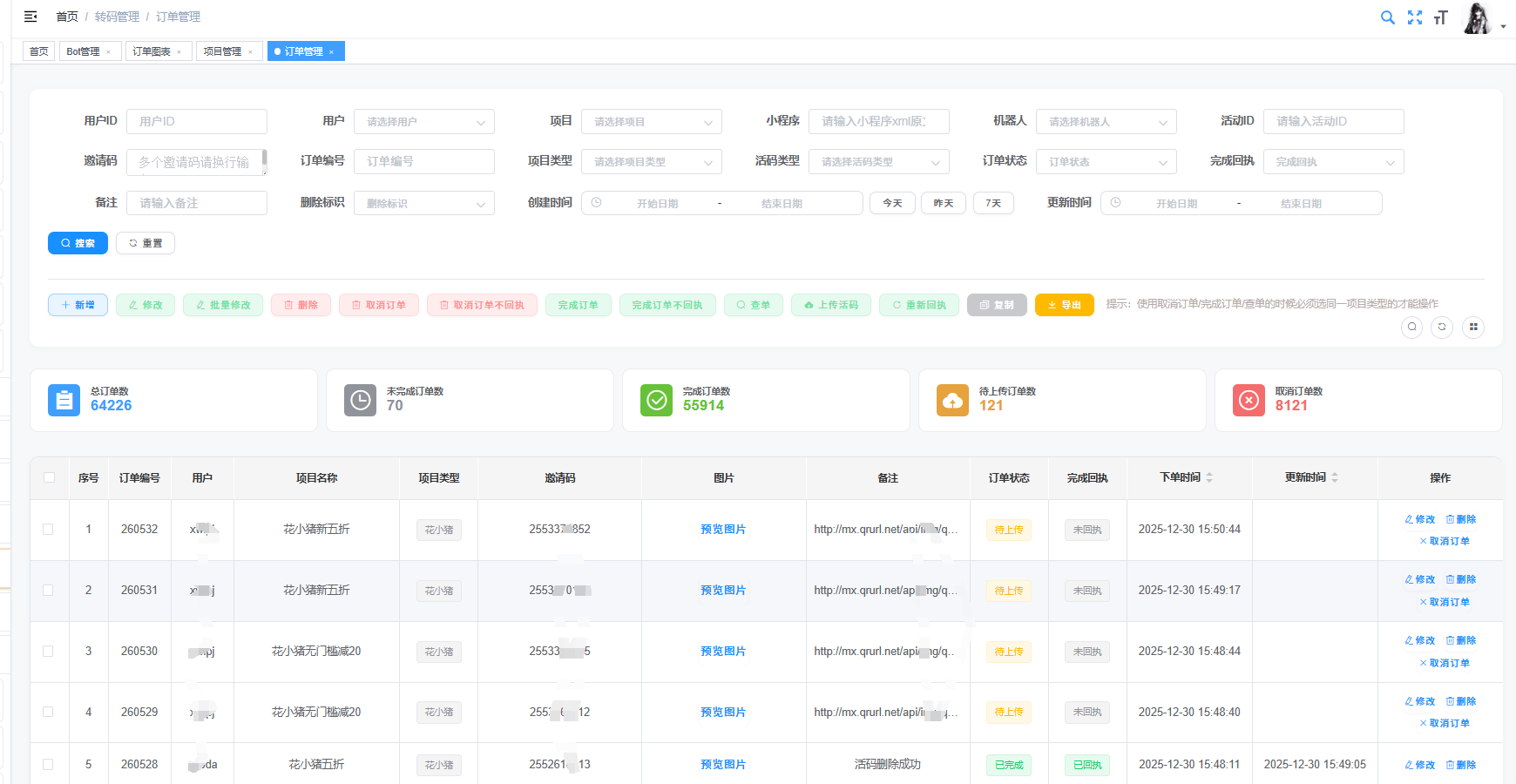1516x784 pixels.
Task: Check the row for order 260530
Action: click(x=49, y=652)
